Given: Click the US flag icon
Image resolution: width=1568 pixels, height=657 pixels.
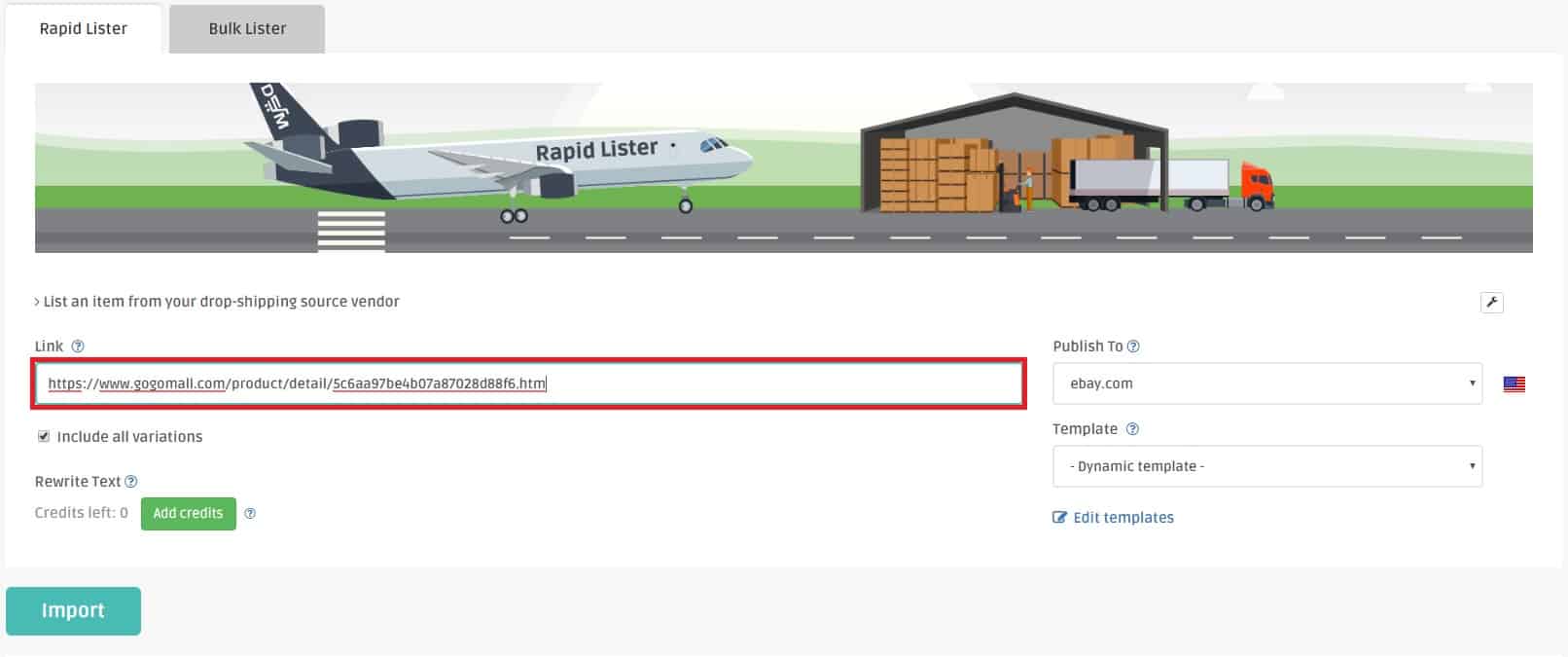Looking at the screenshot, I should [1514, 383].
